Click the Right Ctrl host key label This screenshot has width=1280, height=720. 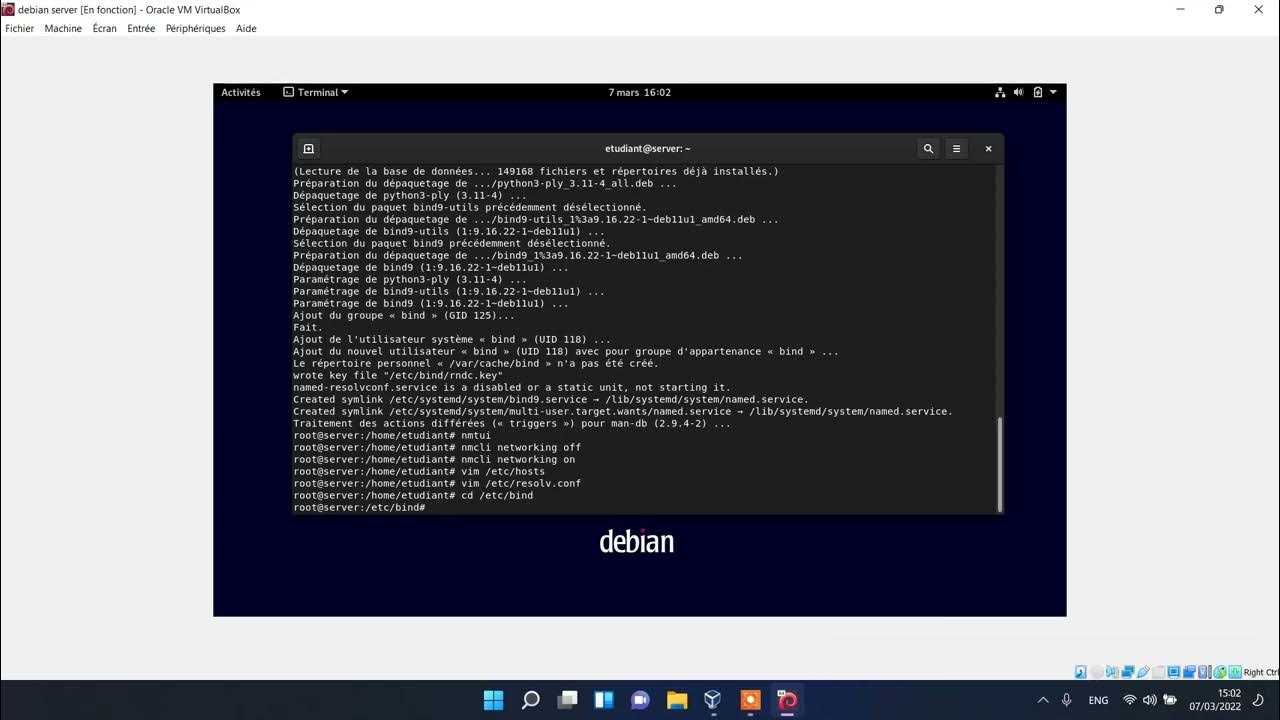pos(1262,672)
